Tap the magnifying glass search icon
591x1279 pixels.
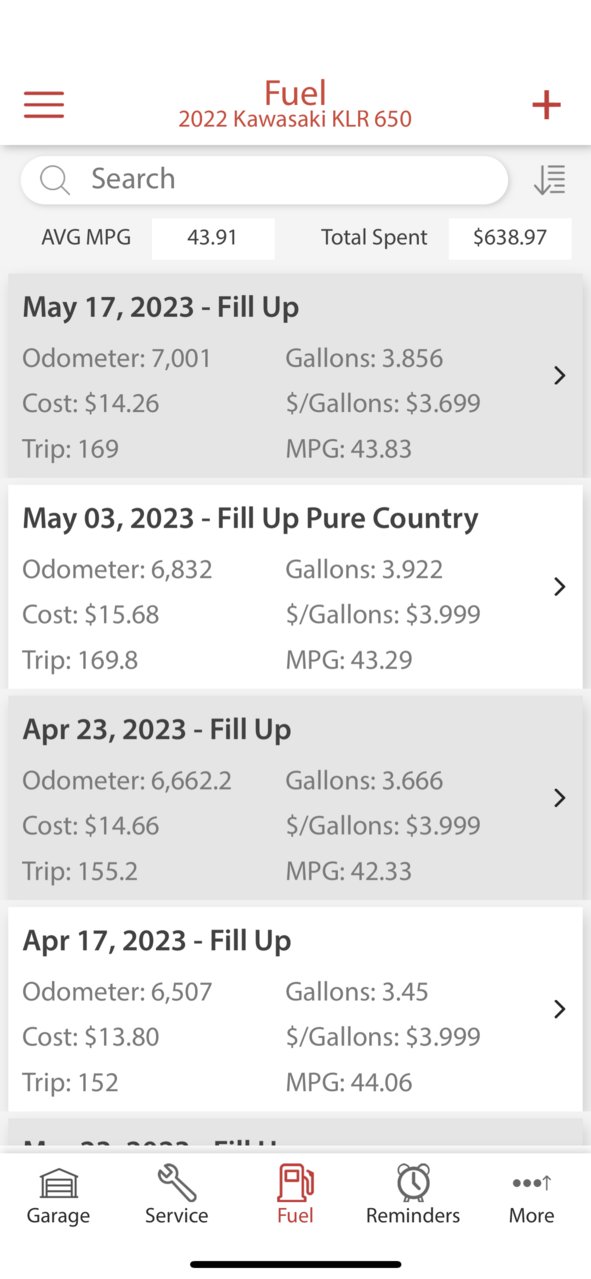[54, 180]
